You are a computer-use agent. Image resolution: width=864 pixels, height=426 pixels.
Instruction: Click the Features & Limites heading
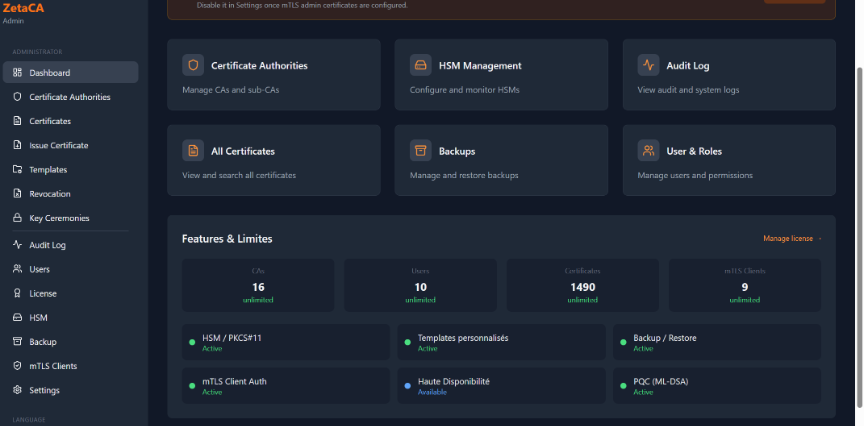pos(227,239)
